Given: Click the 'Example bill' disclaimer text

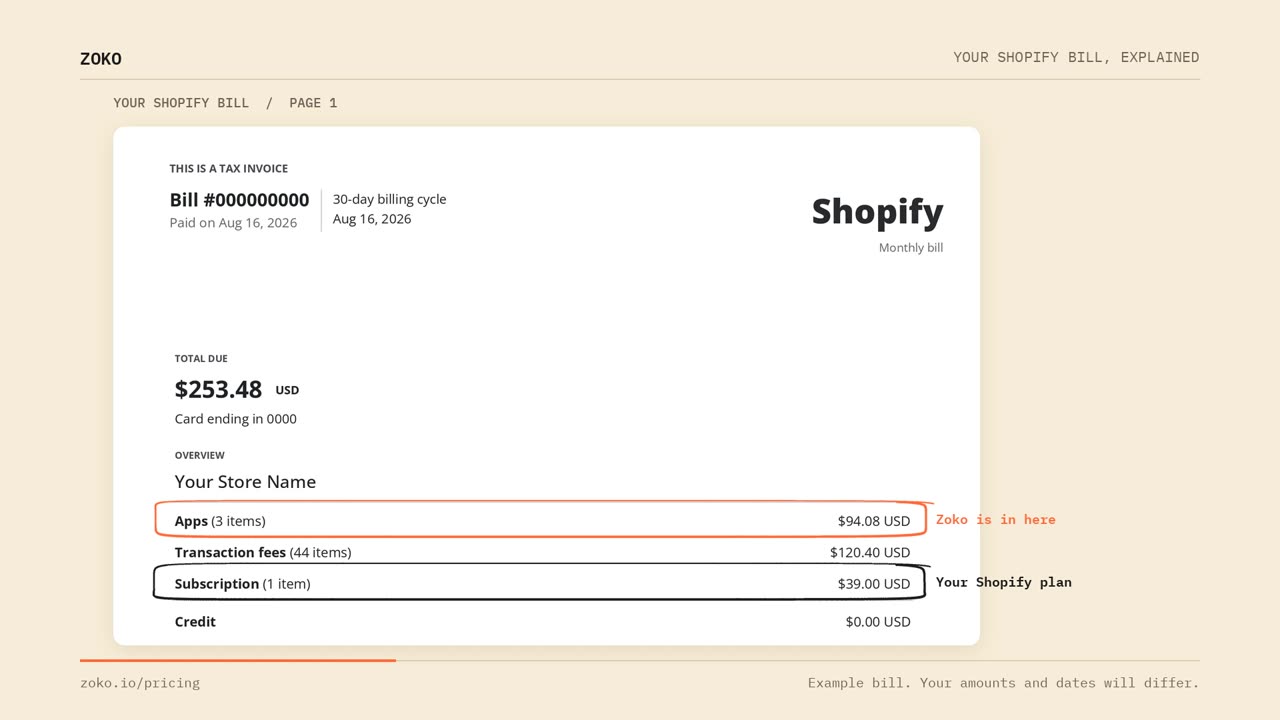Looking at the screenshot, I should pos(1003,683).
